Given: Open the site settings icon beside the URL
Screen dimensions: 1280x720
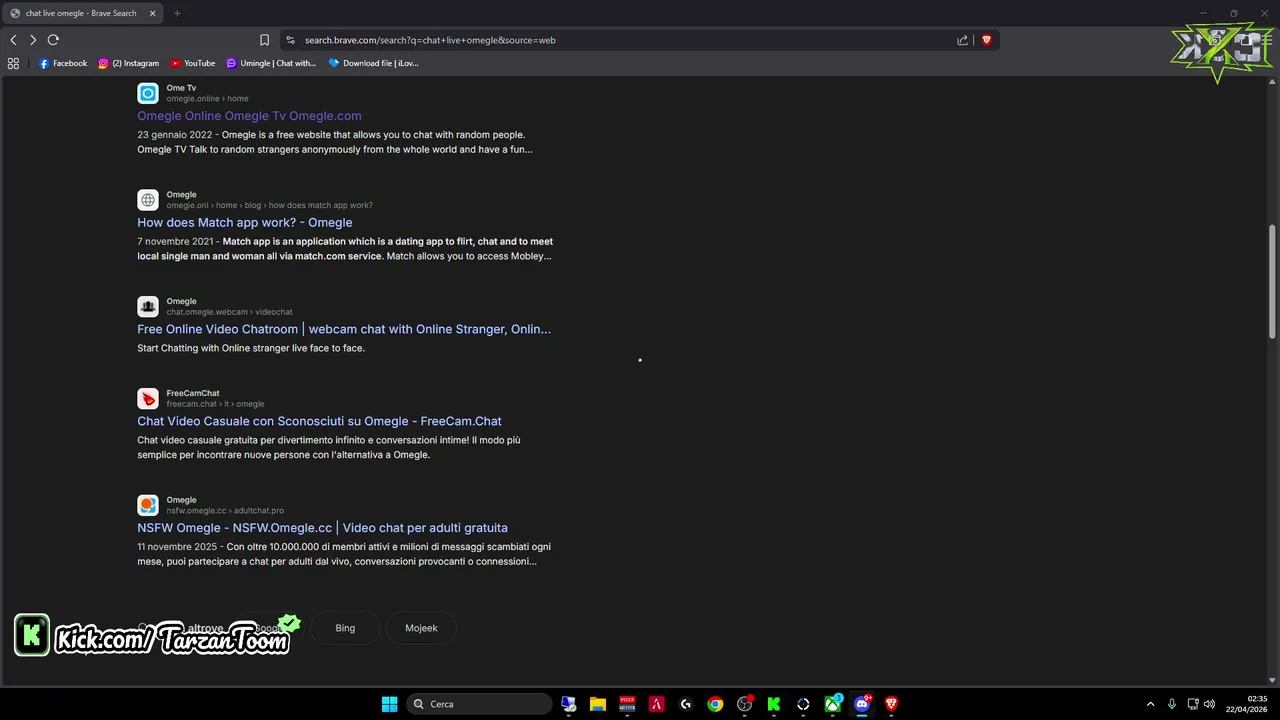Looking at the screenshot, I should coord(291,40).
